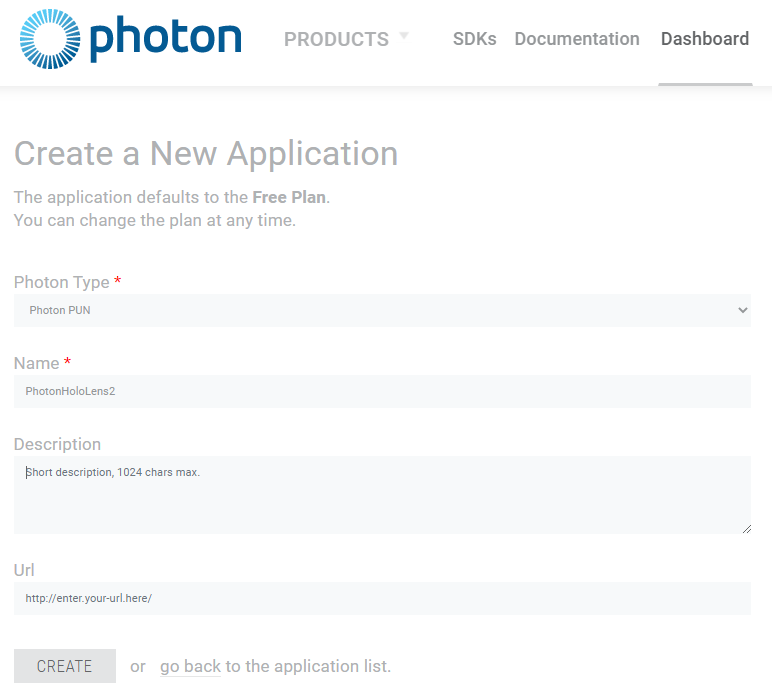The image size is (772, 691).
Task: Click the Url input field
Action: 380,598
